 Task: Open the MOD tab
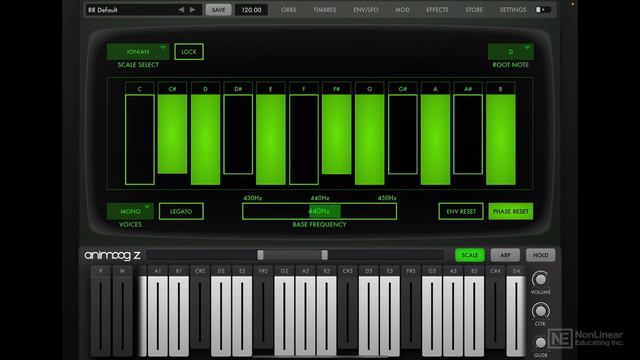pyautogui.click(x=402, y=10)
